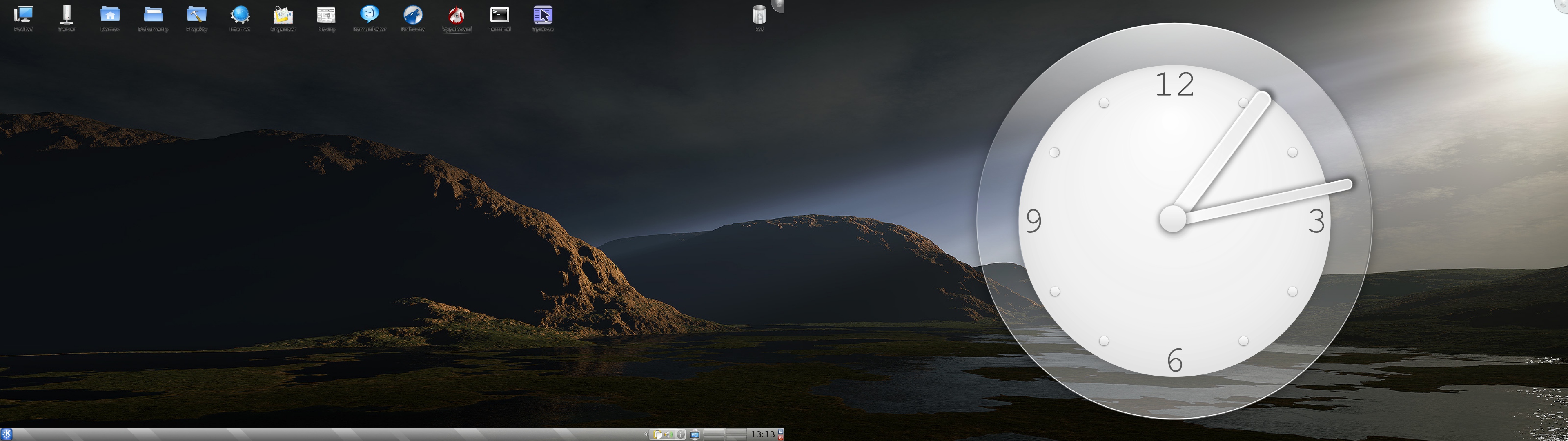Open the device notifier USB icon
The height and width of the screenshot is (441, 1568).
pyautogui.click(x=695, y=434)
